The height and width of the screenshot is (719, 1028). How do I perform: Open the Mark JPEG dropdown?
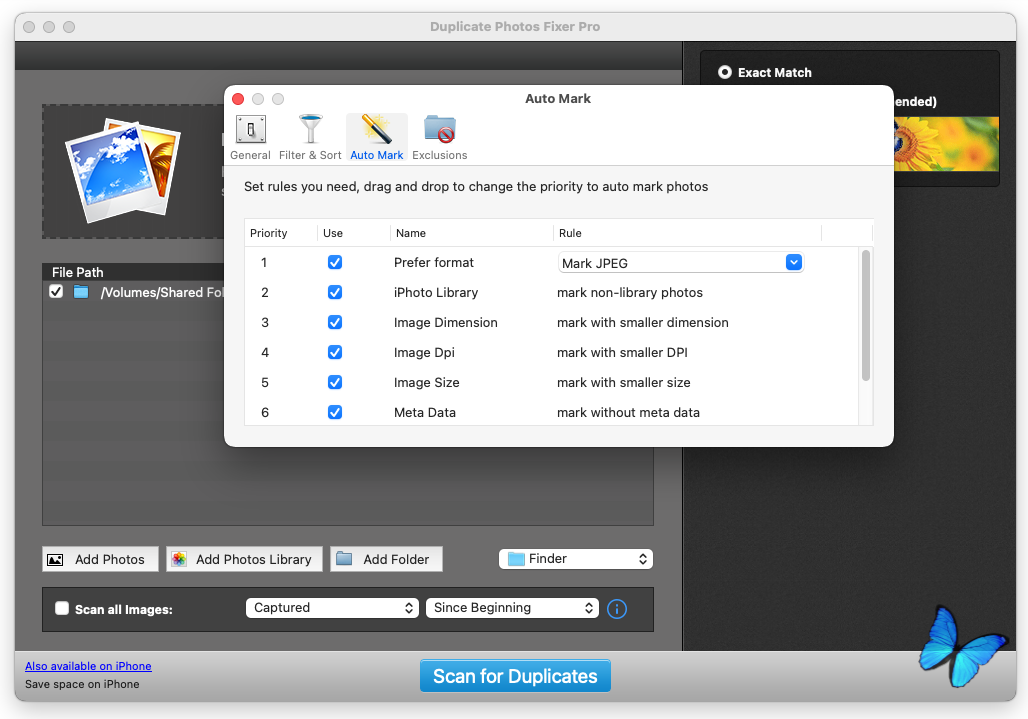click(681, 263)
